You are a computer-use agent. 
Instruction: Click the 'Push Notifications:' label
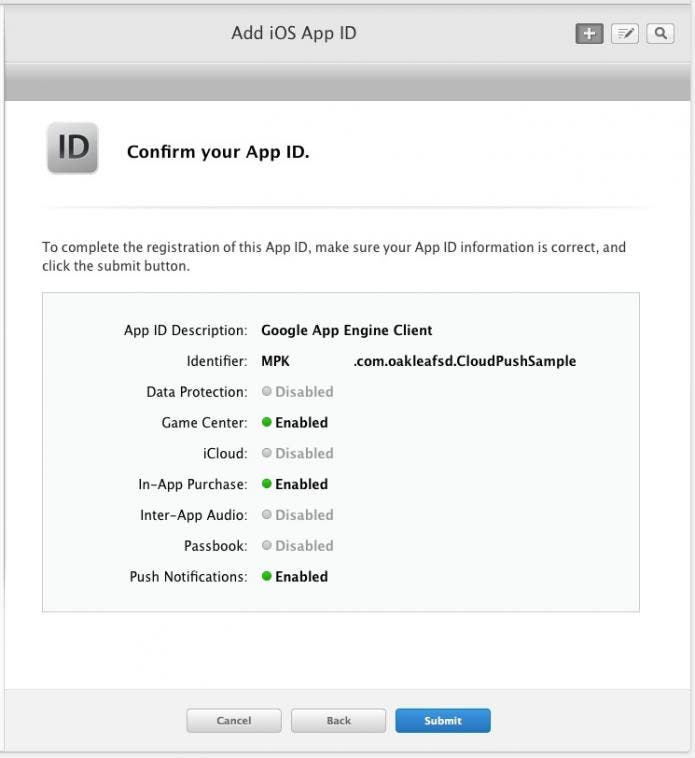click(x=188, y=577)
